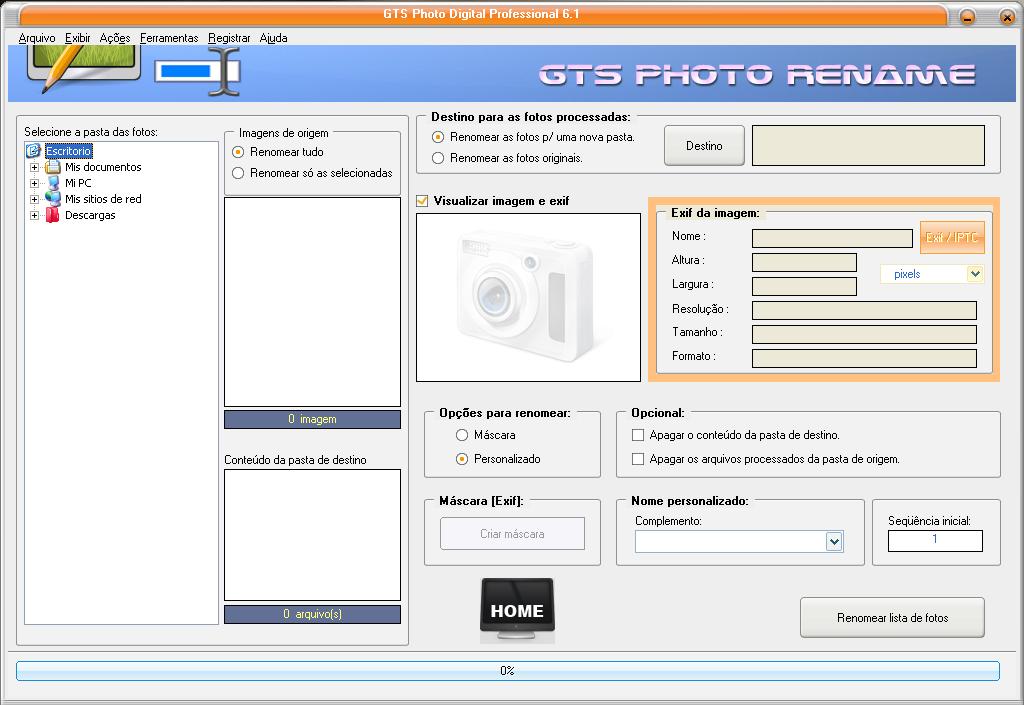
Task: Choose Renomear as fotos p/ uma nova pasta
Action: point(438,137)
